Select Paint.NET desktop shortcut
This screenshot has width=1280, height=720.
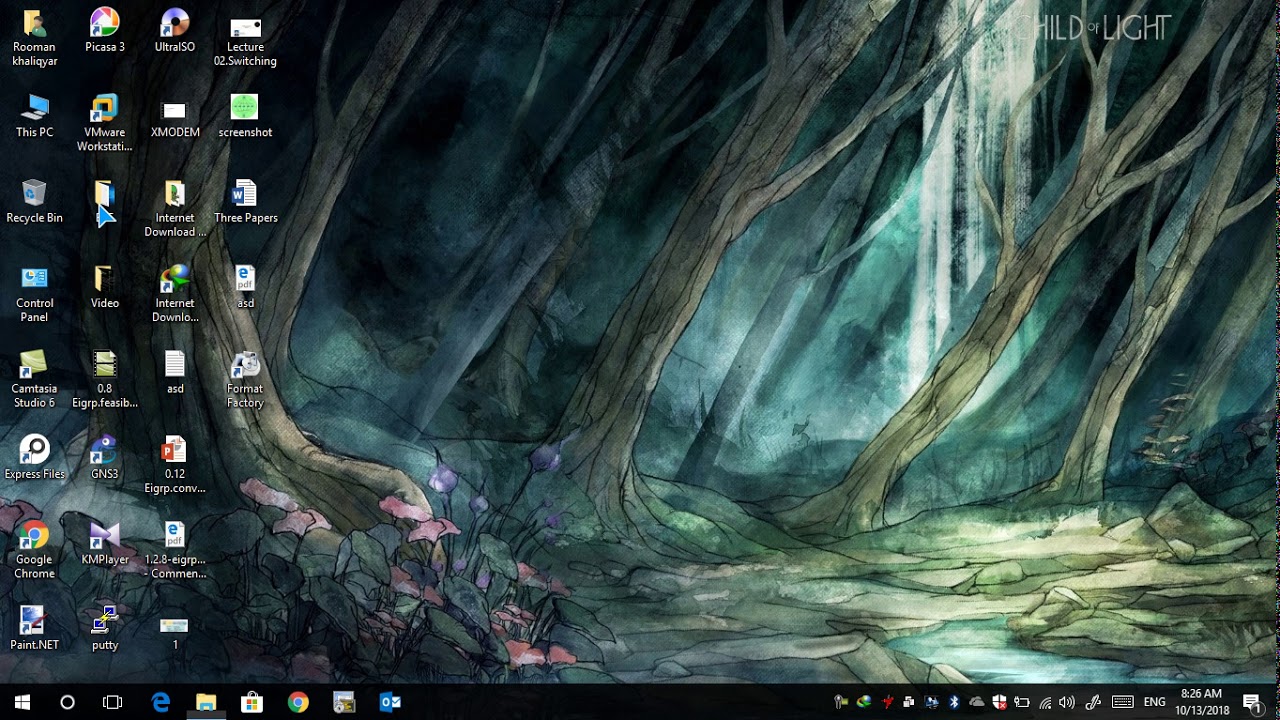pyautogui.click(x=34, y=628)
